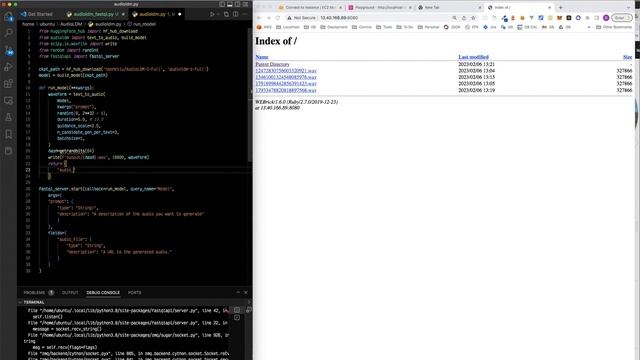Bookmark this page with star icon
This screenshot has height=360, width=640.
[x=473, y=18]
